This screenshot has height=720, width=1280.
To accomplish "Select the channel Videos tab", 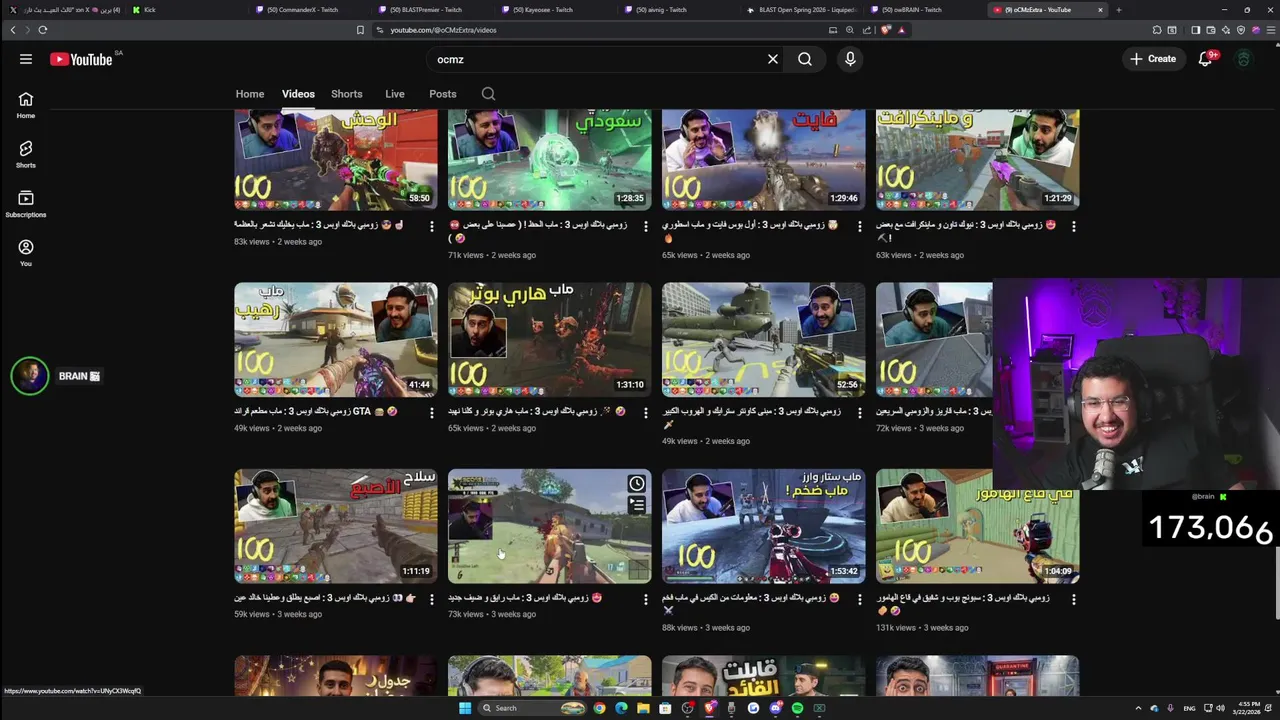I will click(298, 94).
